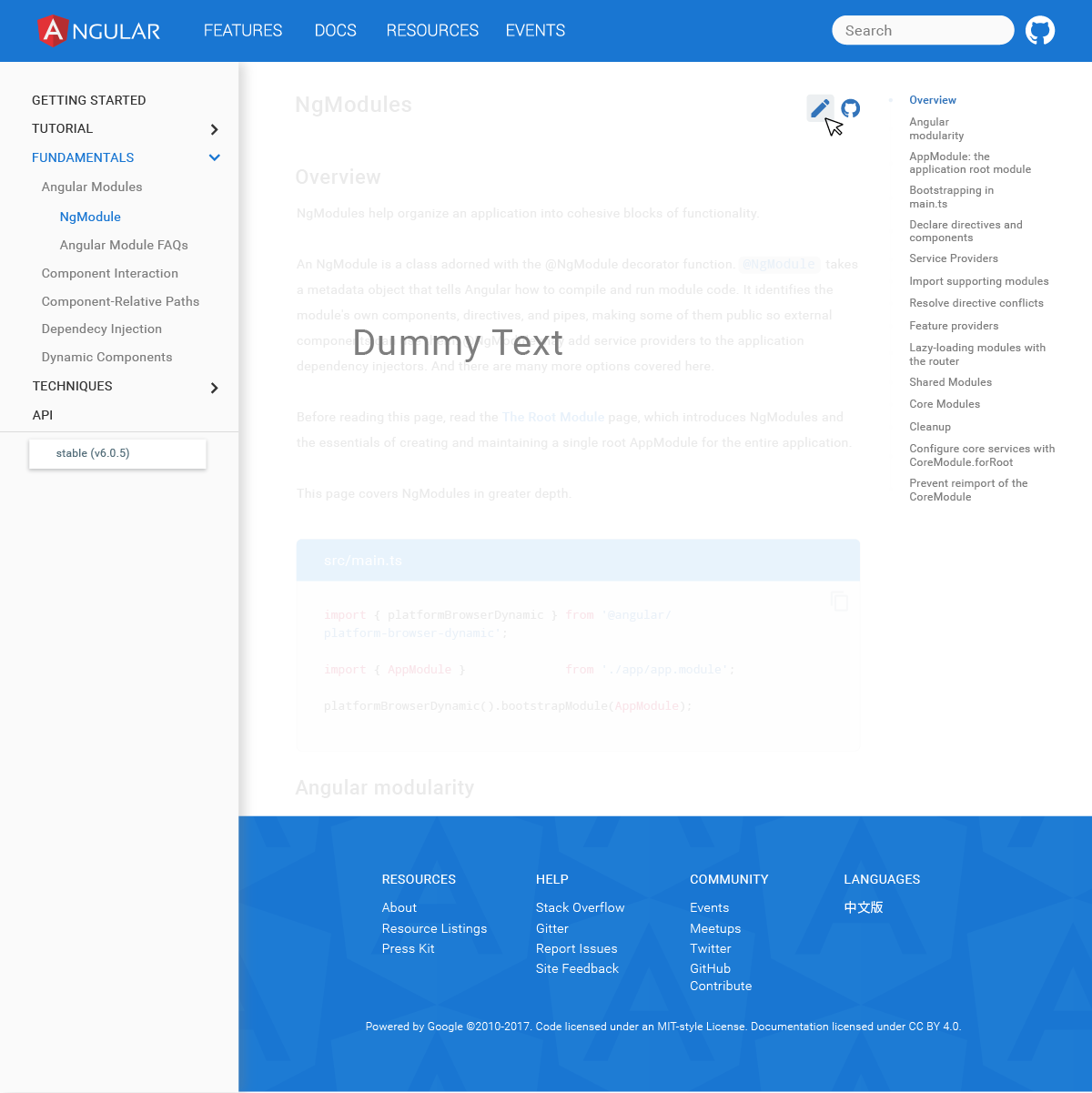Click the Search input field
Viewport: 1092px width, 1093px height.
[x=922, y=30]
